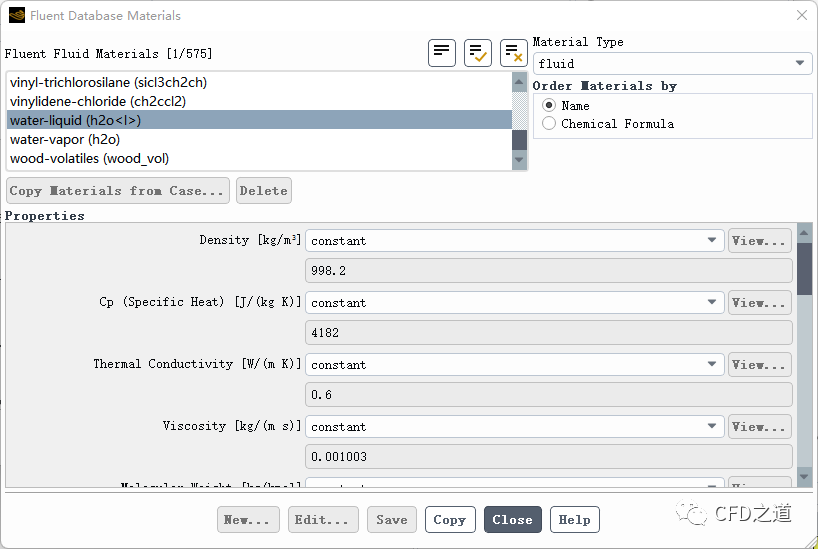
Task: Open the Density method dropdown
Action: 514,241
